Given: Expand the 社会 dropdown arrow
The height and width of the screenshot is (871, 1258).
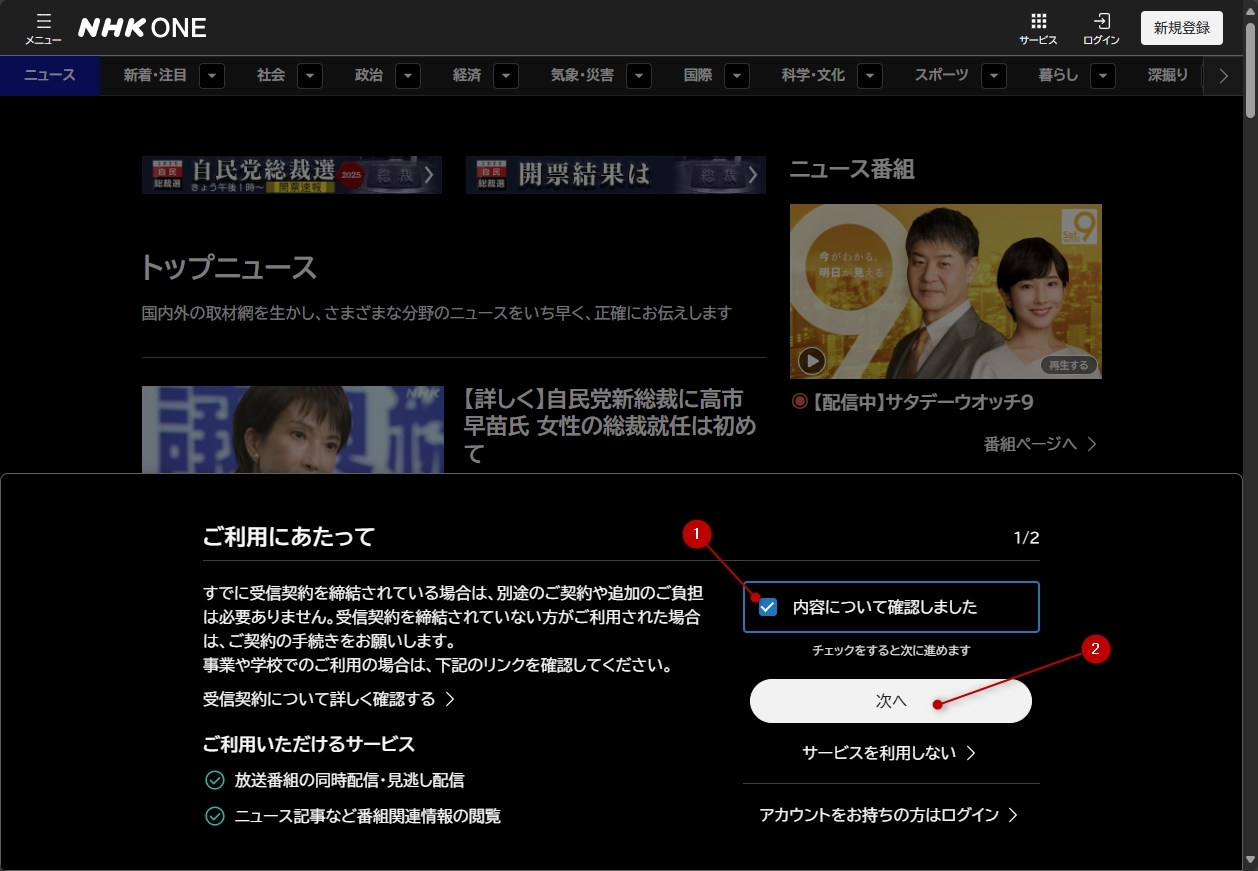Looking at the screenshot, I should coord(310,76).
